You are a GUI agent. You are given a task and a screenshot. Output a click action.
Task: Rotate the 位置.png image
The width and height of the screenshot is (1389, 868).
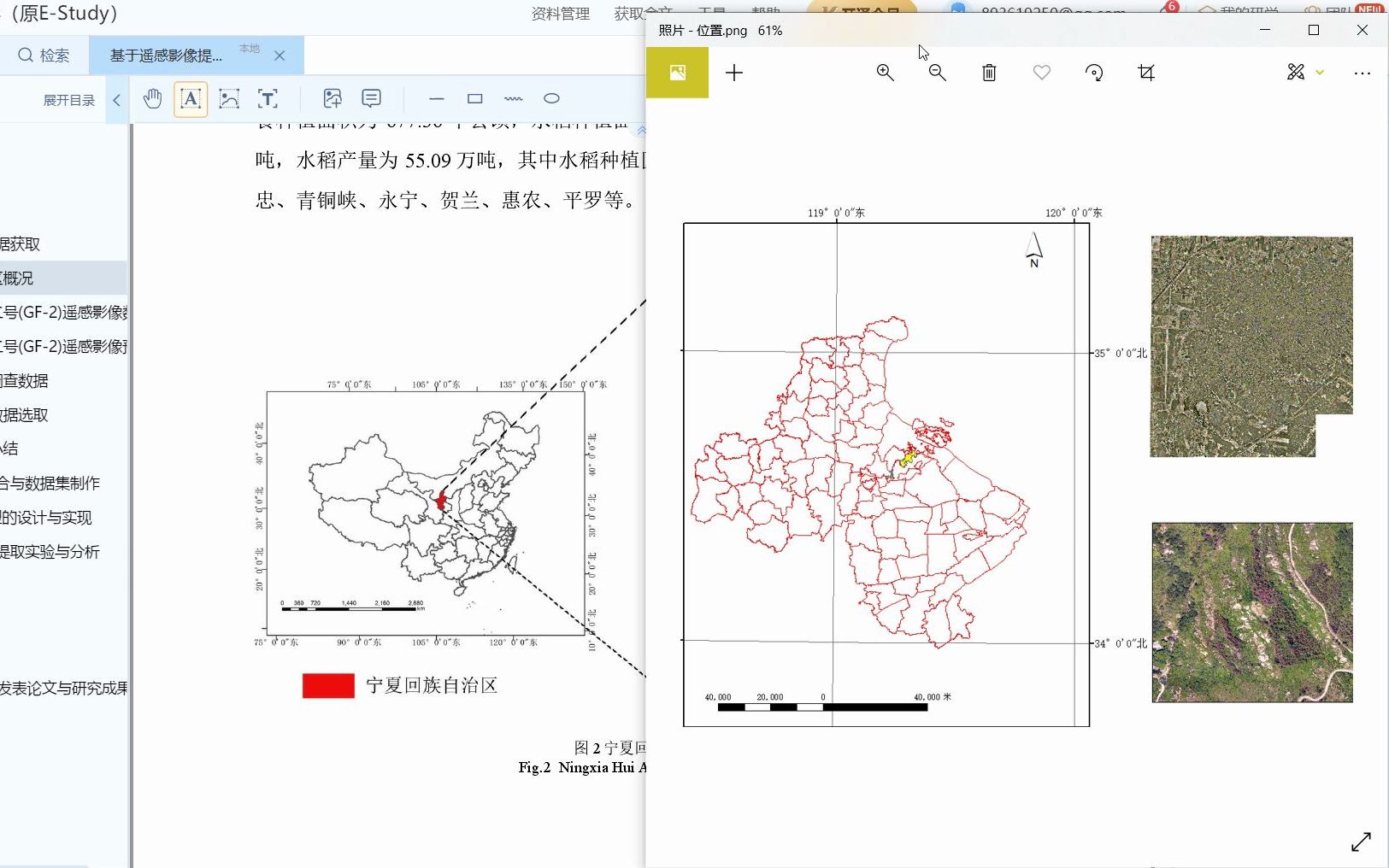coord(1095,73)
